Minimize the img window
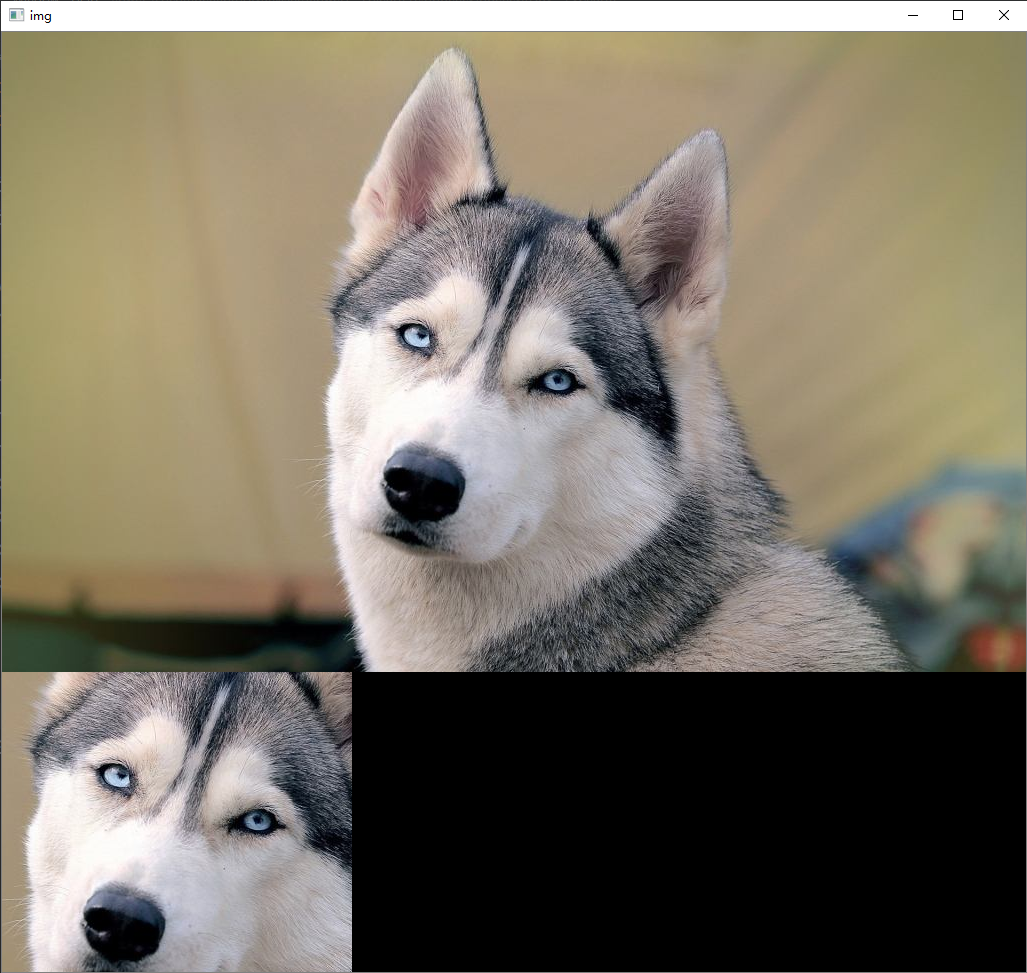1027x973 pixels. [x=912, y=15]
